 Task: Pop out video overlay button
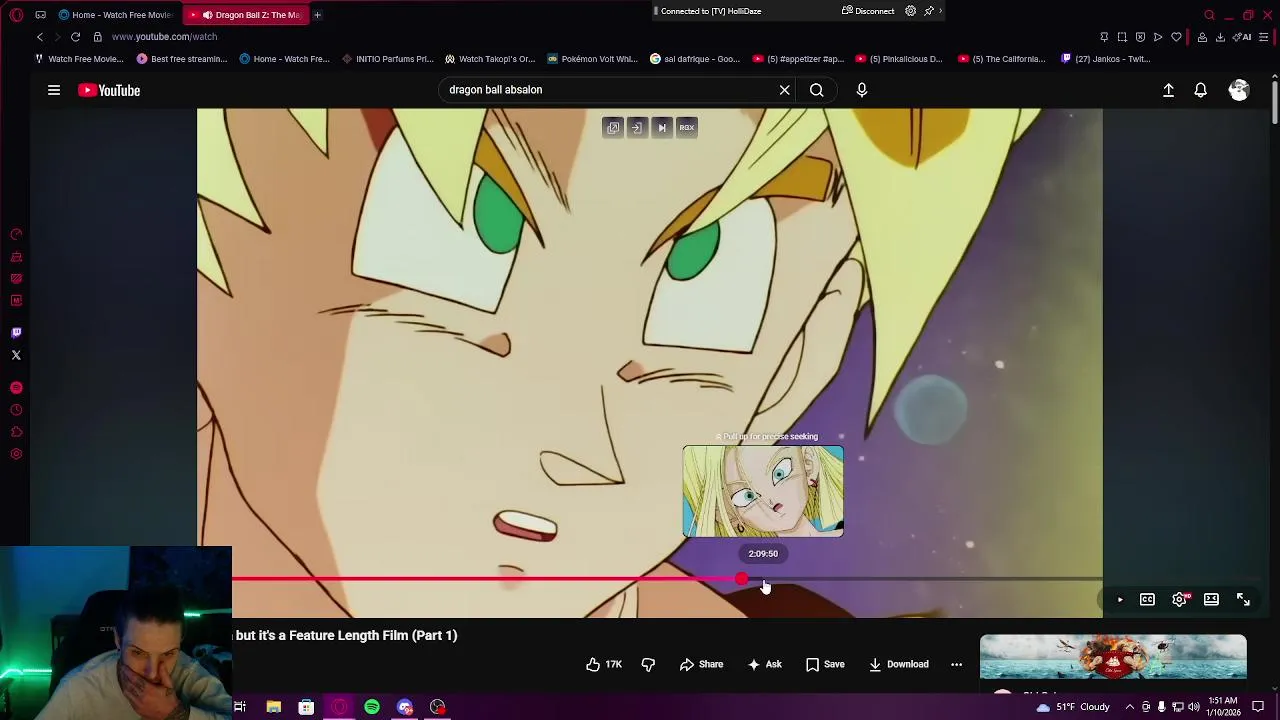tap(613, 127)
